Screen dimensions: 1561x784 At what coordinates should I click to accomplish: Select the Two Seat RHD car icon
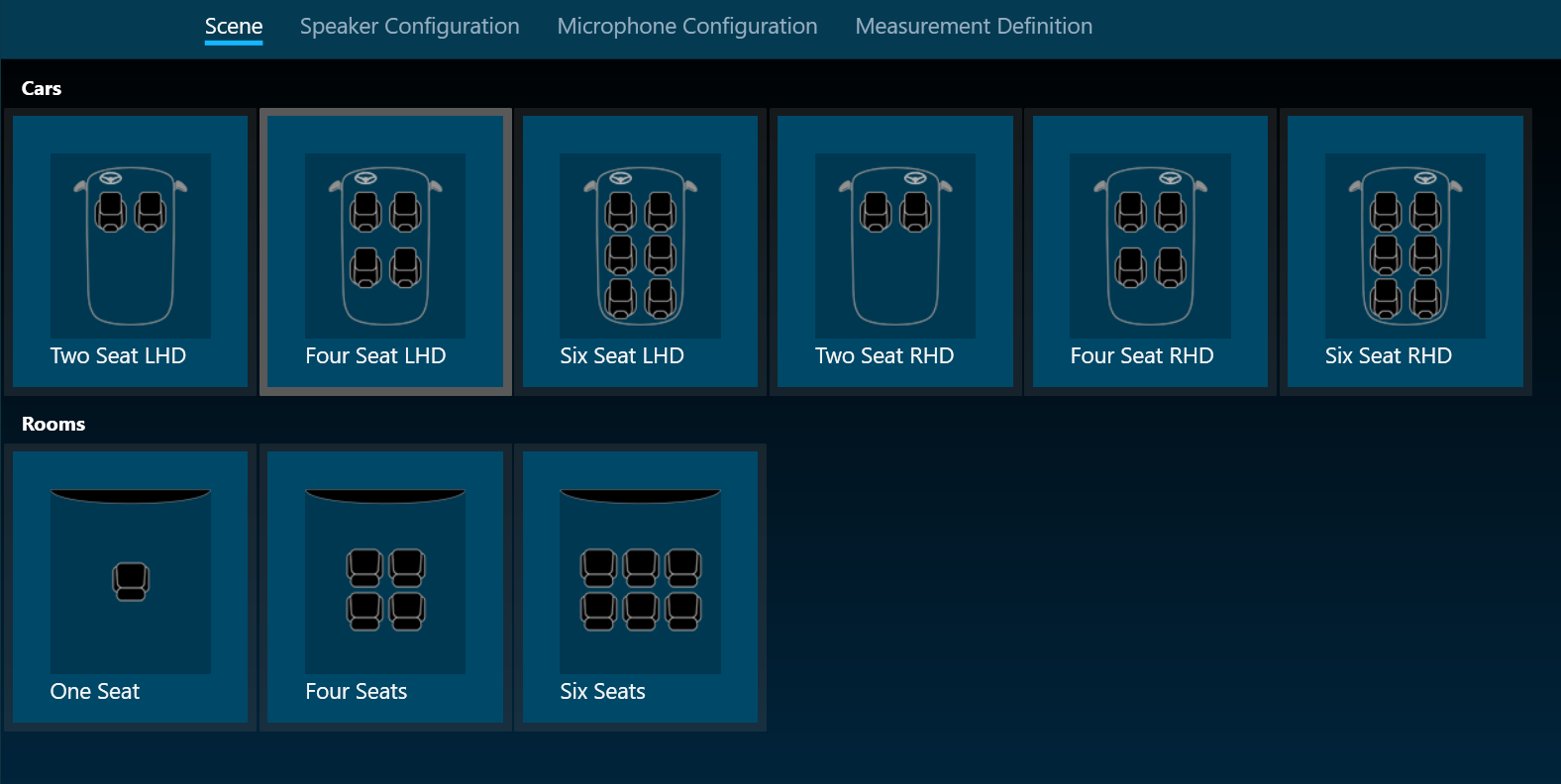click(x=895, y=245)
